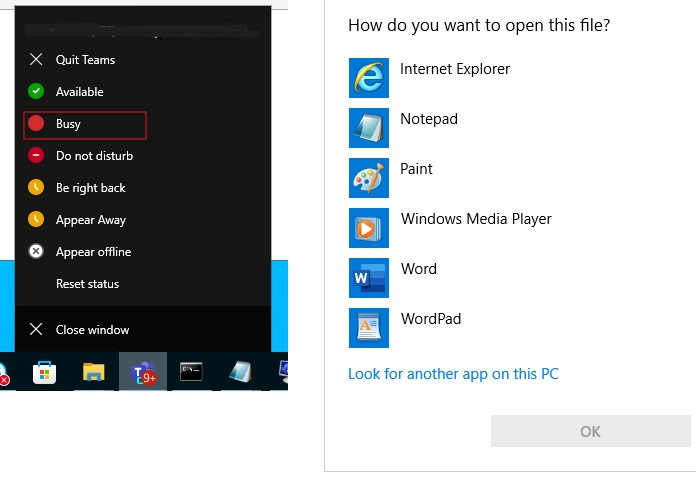Image resolution: width=696 pixels, height=482 pixels.
Task: Choose Do not disturb status
Action: pyautogui.click(x=143, y=156)
